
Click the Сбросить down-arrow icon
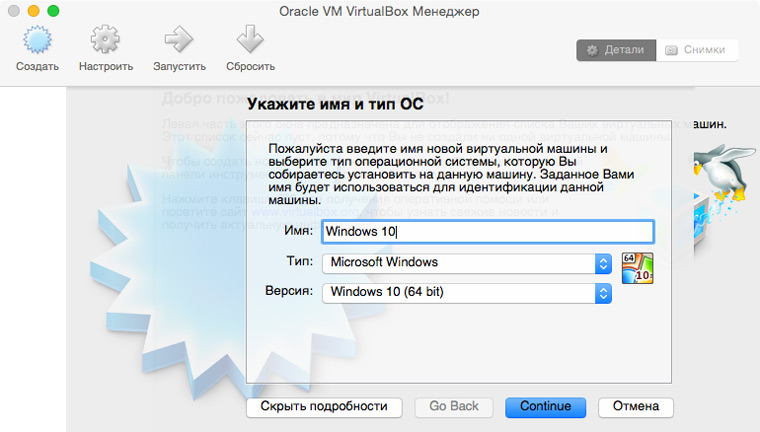click(250, 39)
